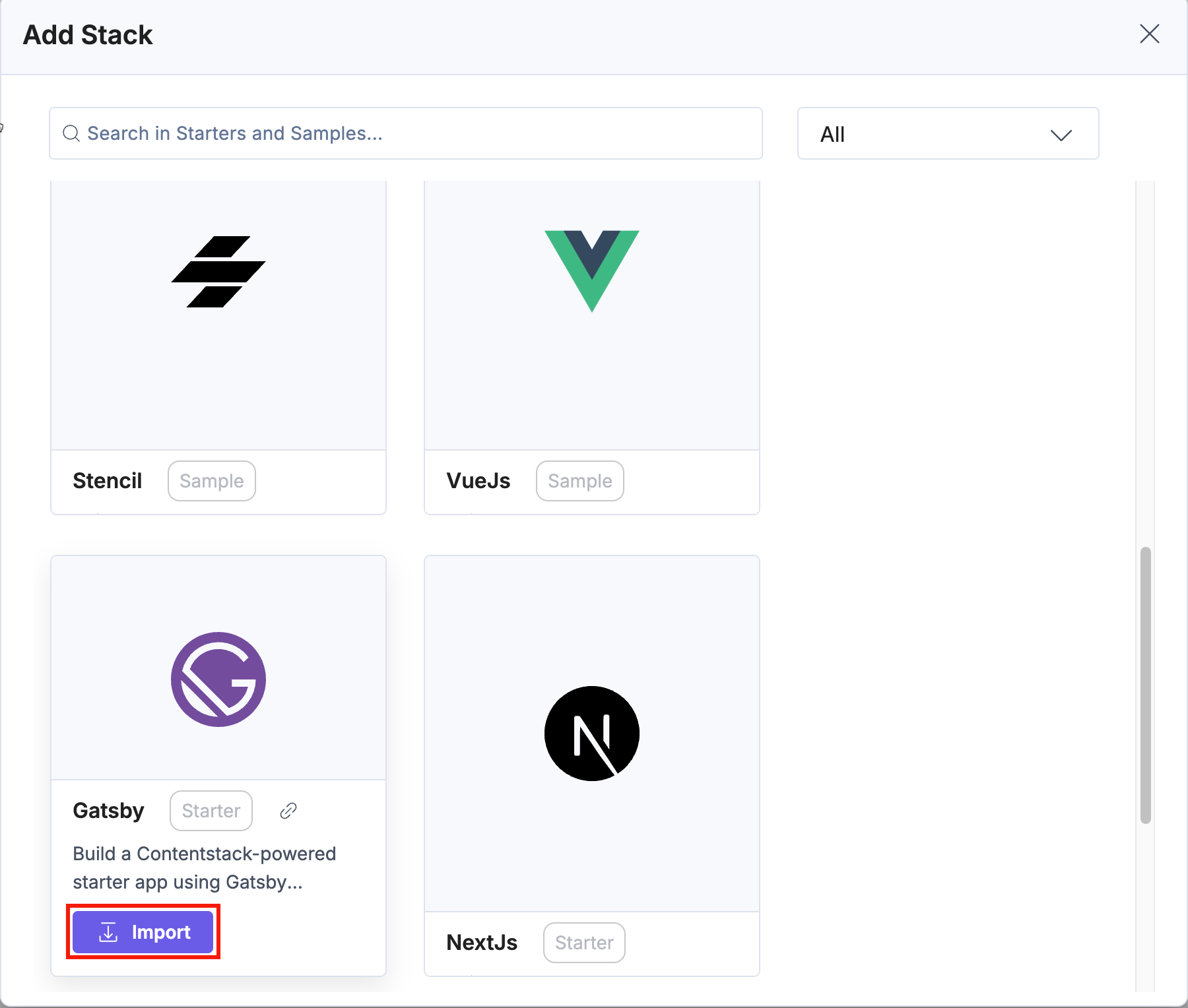Expand the All filter dropdown
Image resolution: width=1188 pixels, height=1008 pixels.
click(947, 134)
